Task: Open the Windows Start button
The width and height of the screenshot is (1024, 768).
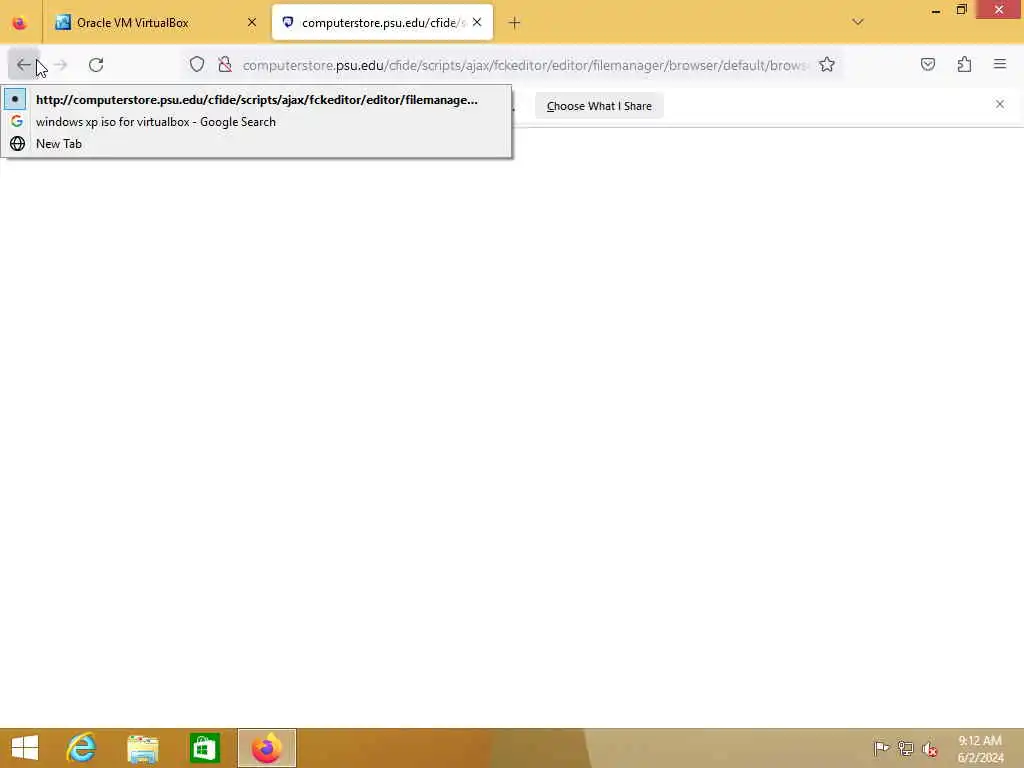Action: tap(25, 748)
